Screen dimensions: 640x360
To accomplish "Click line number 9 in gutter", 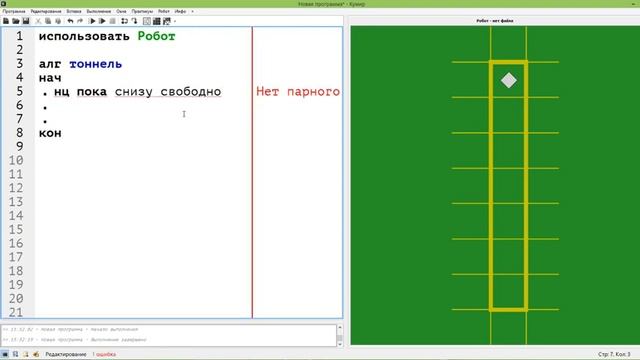I will pos(20,147).
